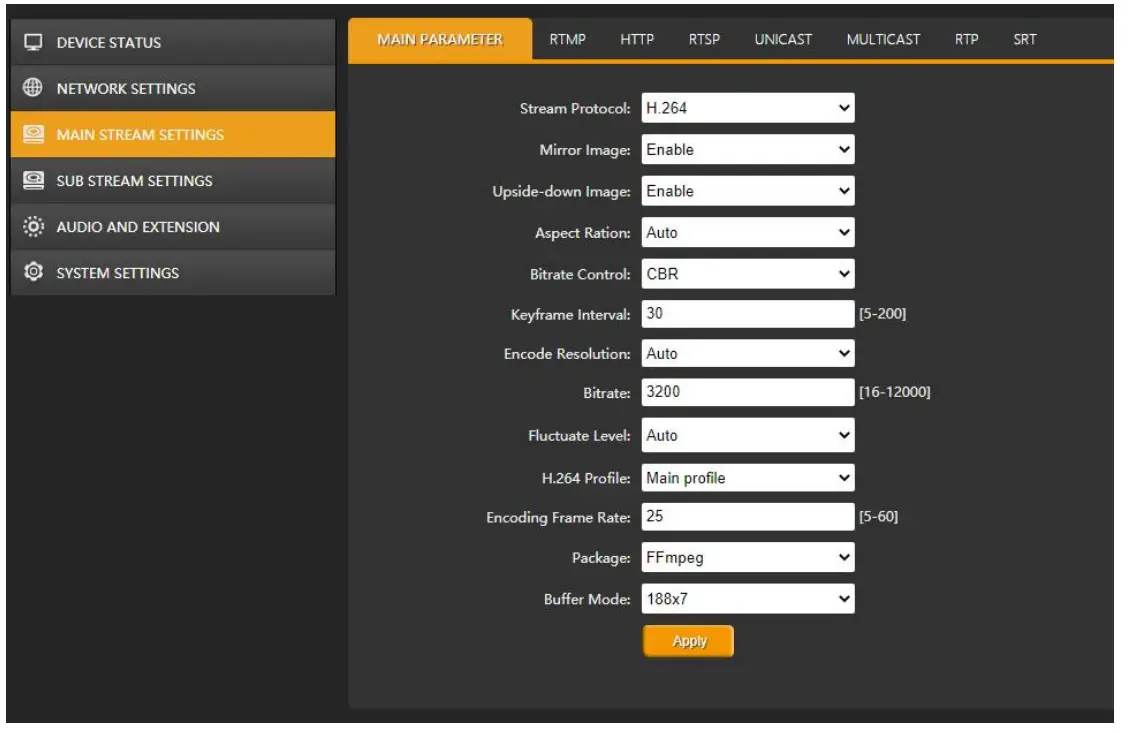
Task: Click the [5-60] frame rate range text
Action: click(878, 516)
